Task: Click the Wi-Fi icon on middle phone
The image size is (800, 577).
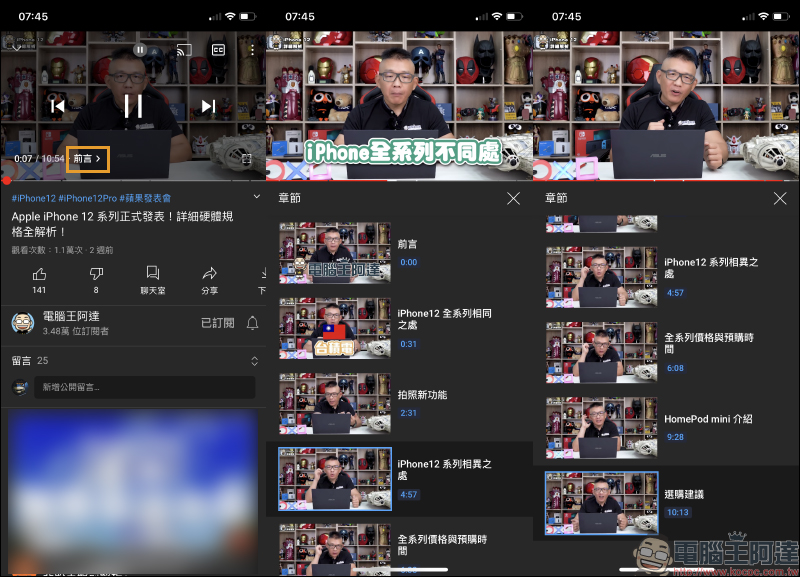Action: pyautogui.click(x=497, y=16)
